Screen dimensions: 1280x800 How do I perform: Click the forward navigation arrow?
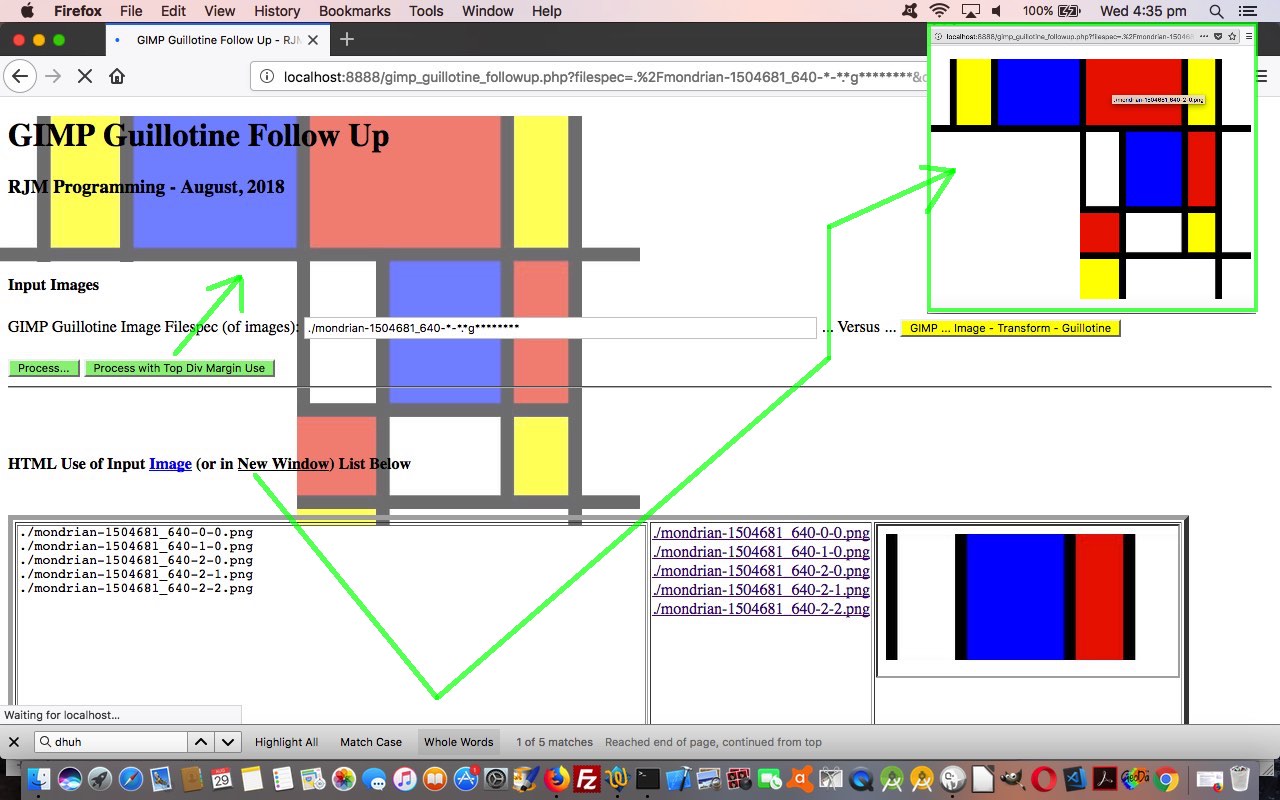pyautogui.click(x=53, y=76)
